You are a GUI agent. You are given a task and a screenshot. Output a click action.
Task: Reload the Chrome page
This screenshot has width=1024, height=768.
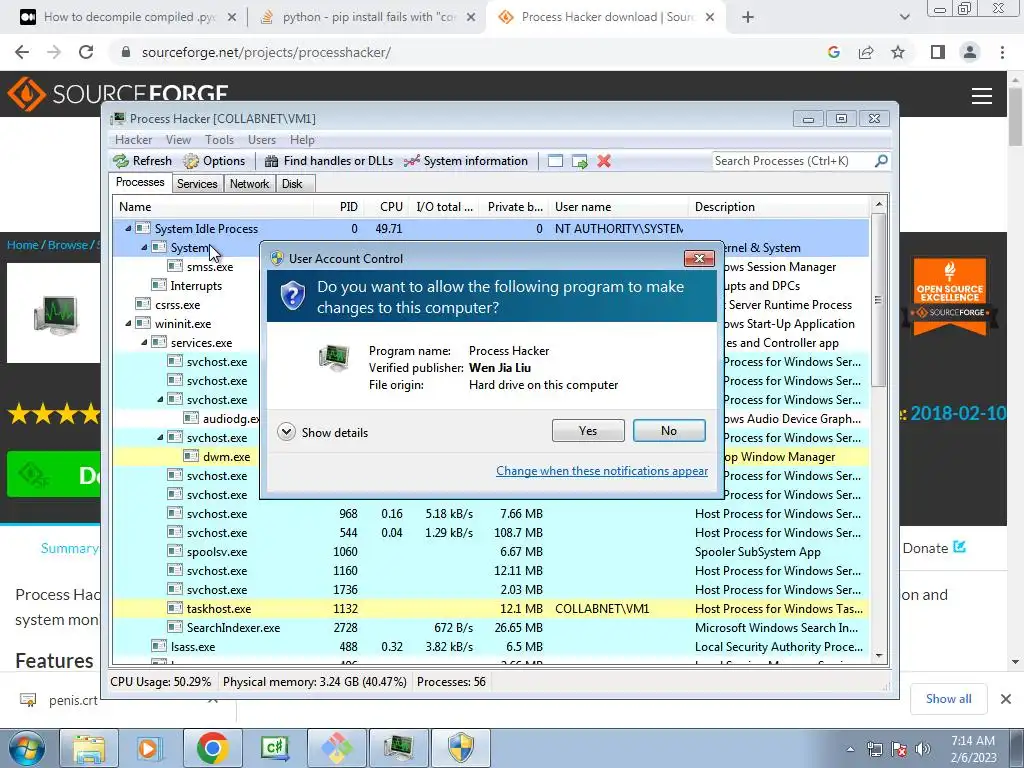click(86, 52)
